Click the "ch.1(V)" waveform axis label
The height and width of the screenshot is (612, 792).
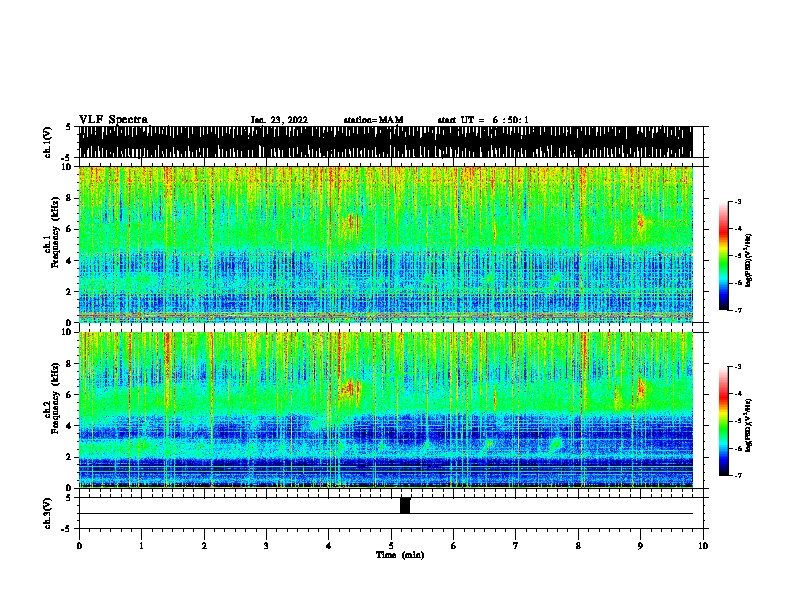pyautogui.click(x=48, y=142)
